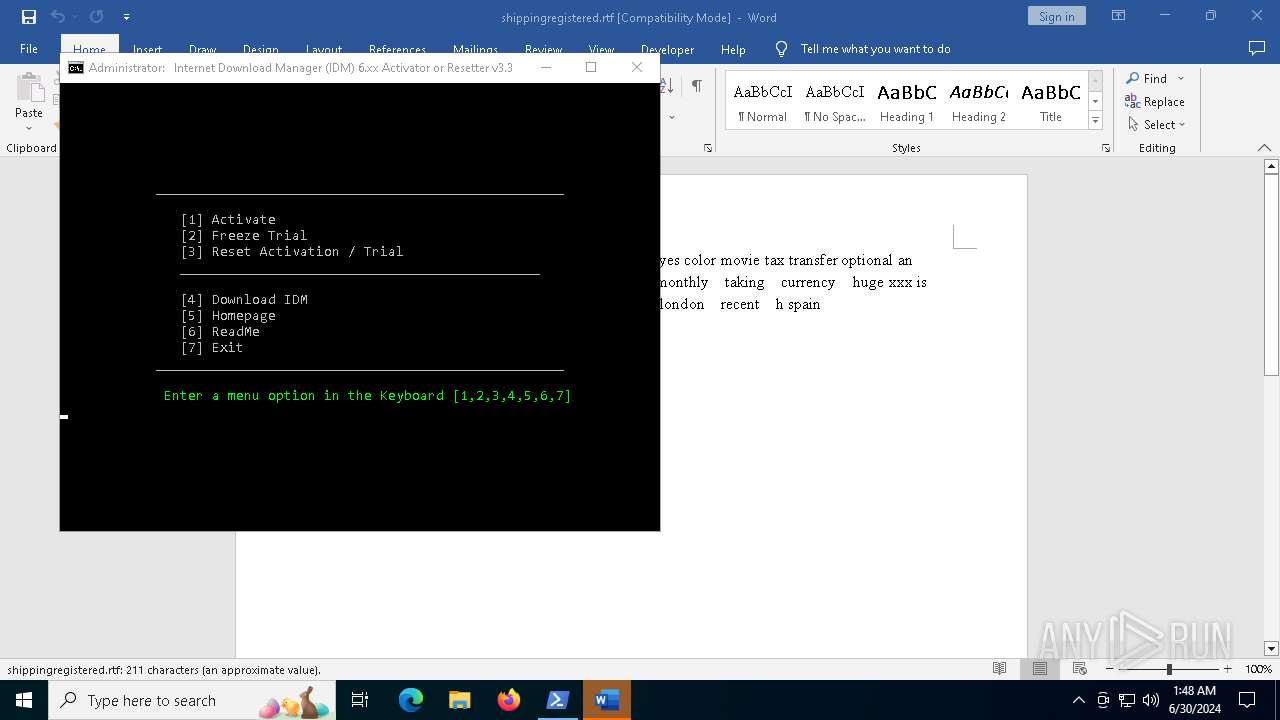Open the File menu

click(29, 49)
